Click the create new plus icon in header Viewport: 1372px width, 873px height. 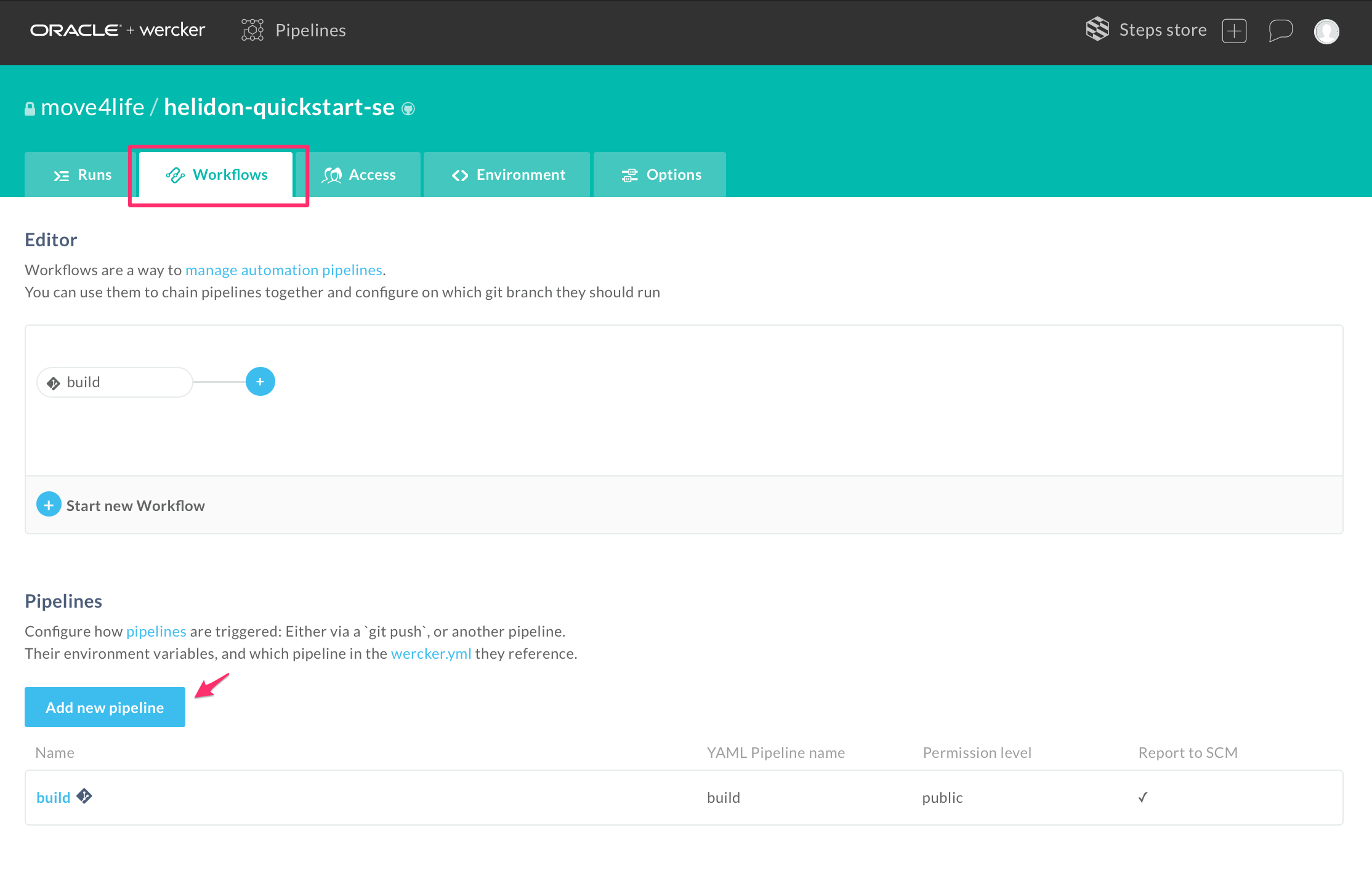tap(1234, 31)
